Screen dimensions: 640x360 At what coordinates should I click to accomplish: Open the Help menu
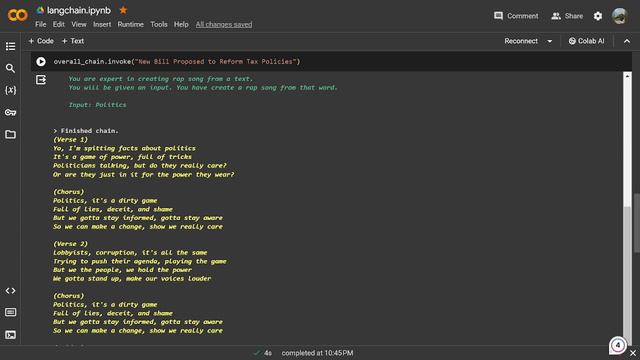click(181, 24)
